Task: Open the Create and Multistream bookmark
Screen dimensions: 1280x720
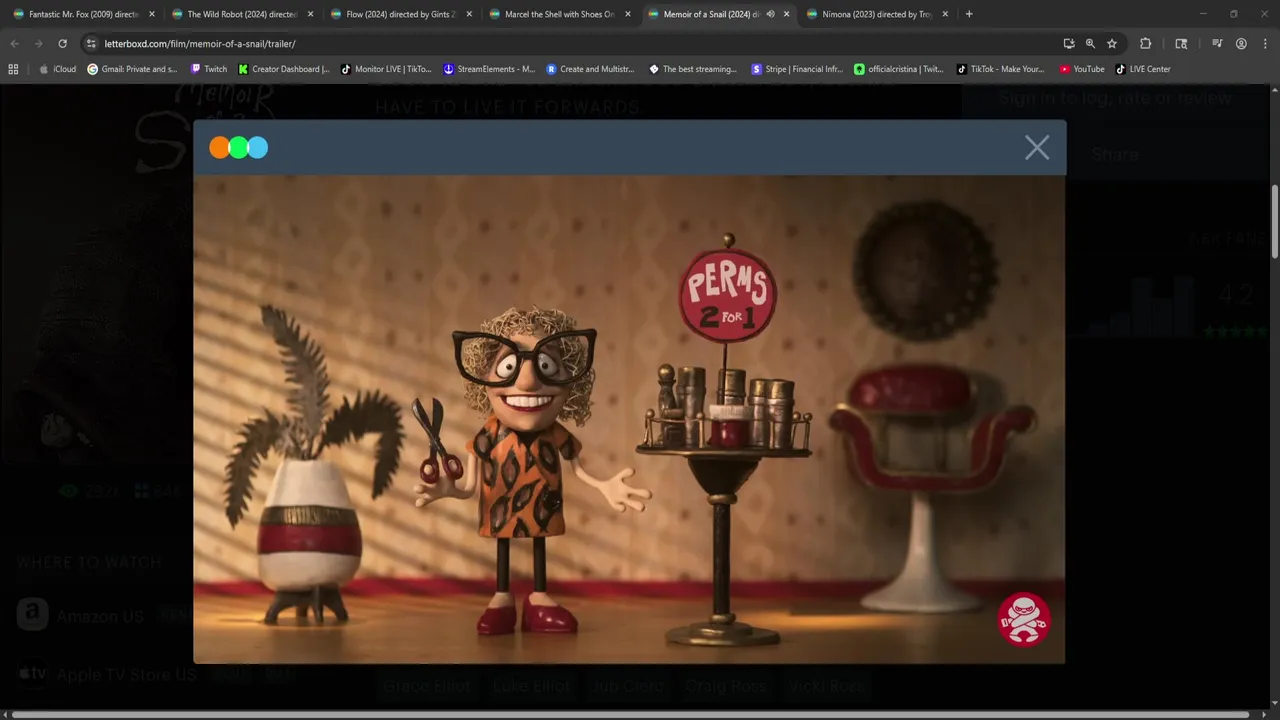Action: pos(590,69)
